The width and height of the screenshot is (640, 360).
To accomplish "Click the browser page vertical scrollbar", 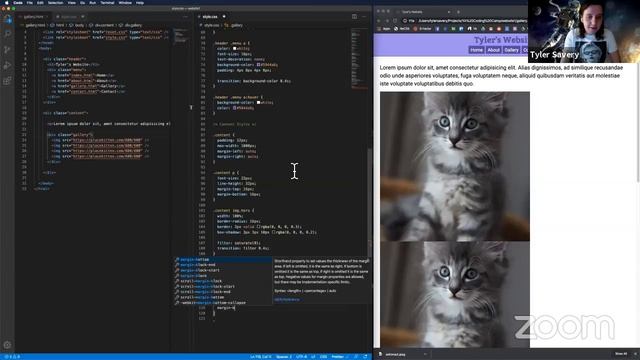I will pos(638,122).
